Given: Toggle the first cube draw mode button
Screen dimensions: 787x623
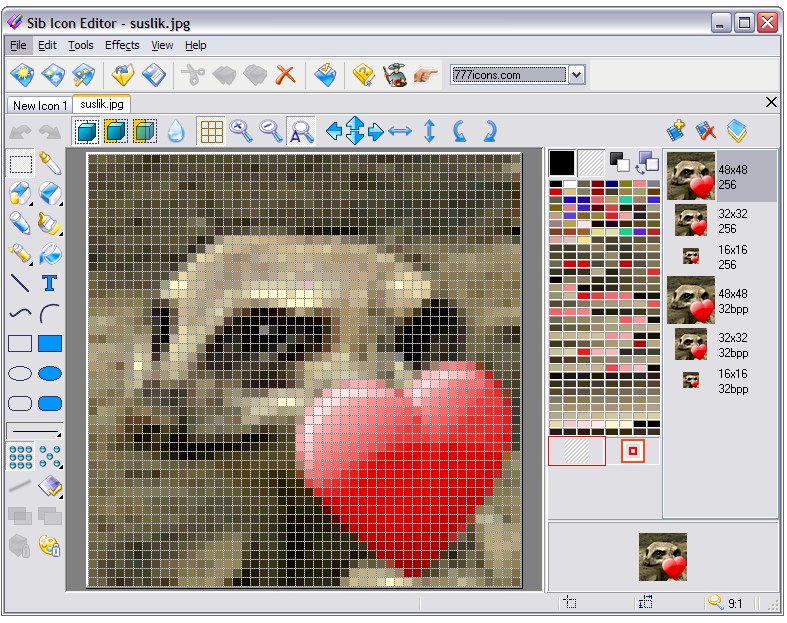Looking at the screenshot, I should tap(86, 132).
